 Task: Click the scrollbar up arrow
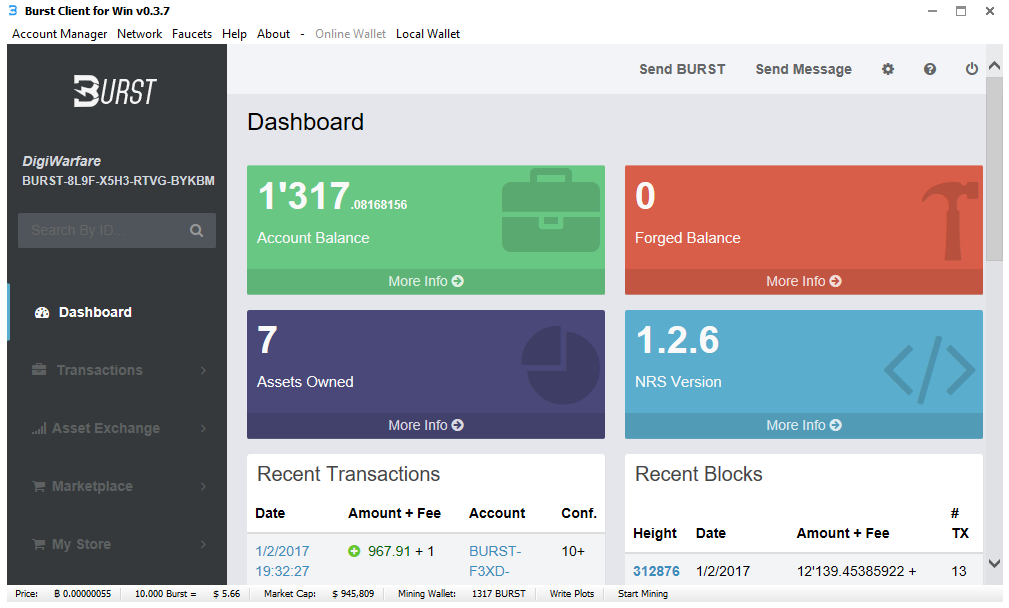coord(994,66)
